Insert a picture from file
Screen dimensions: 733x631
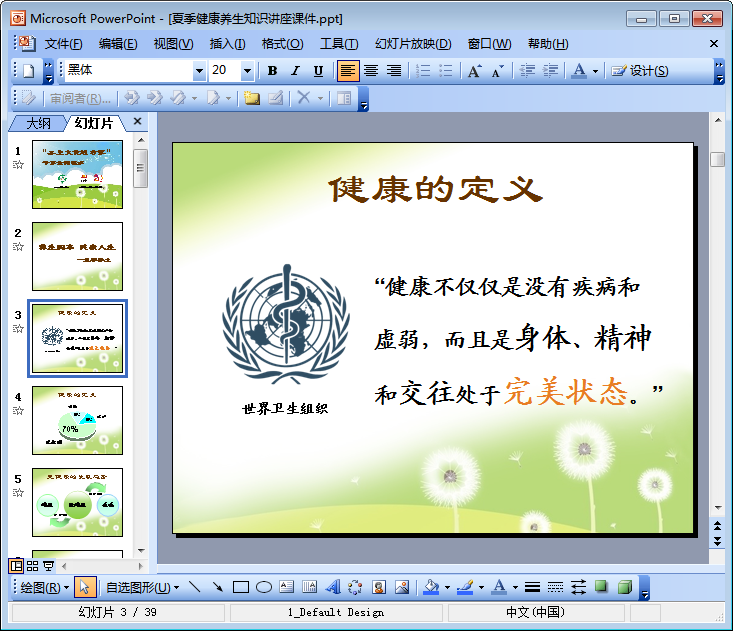click(x=402, y=587)
